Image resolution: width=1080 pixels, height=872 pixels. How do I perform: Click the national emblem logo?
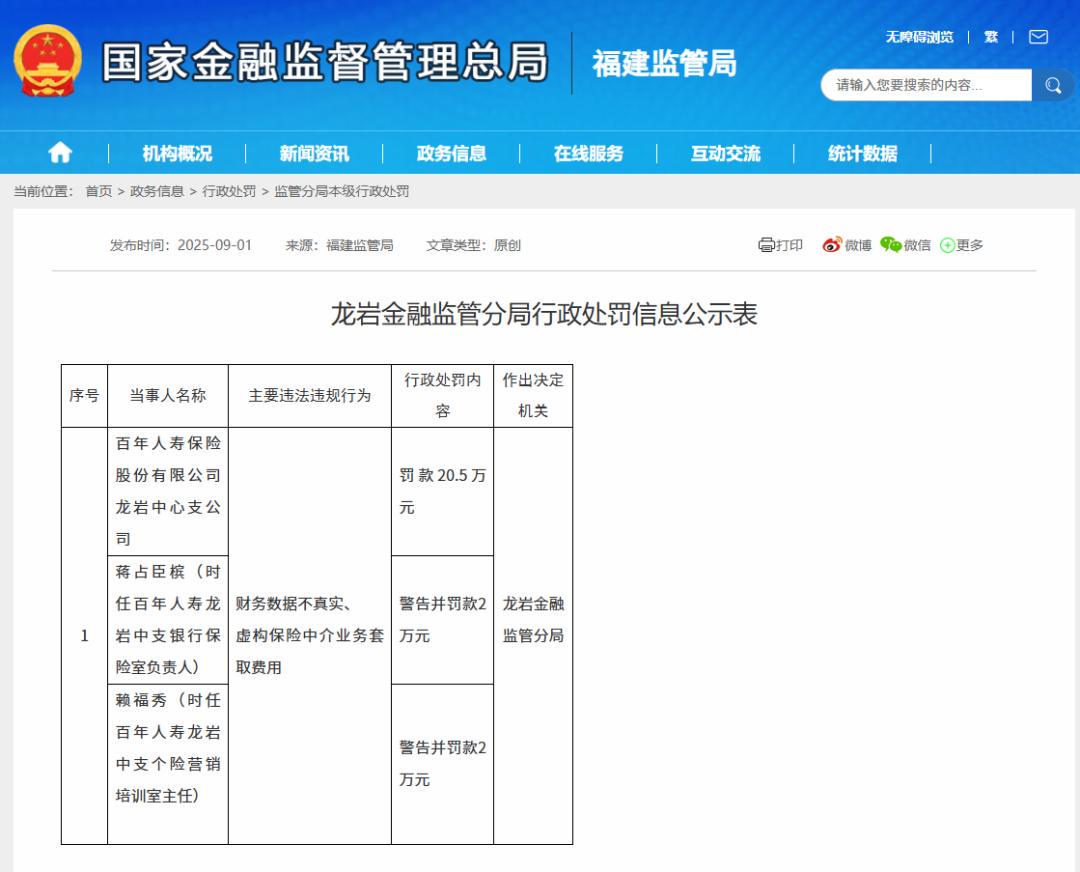click(48, 61)
